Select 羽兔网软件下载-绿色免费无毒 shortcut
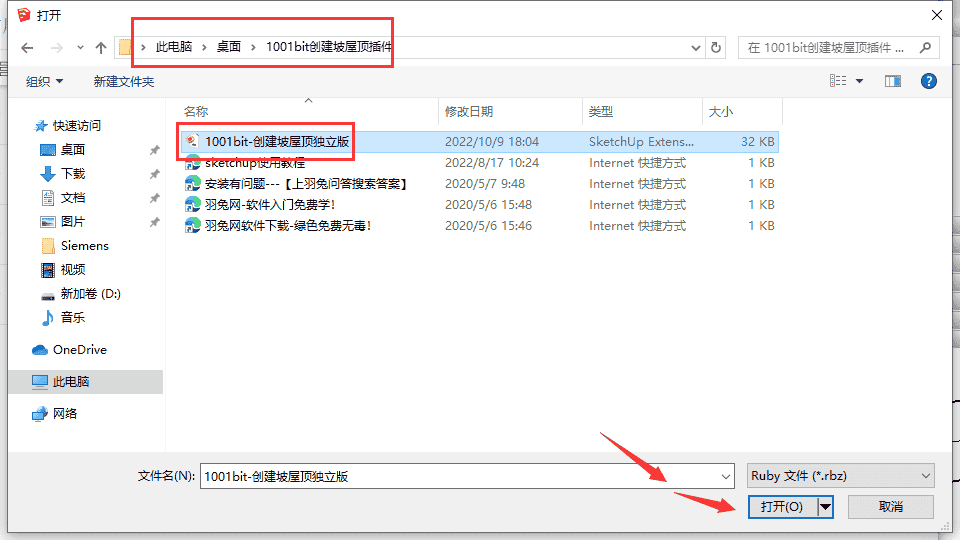 pyautogui.click(x=288, y=225)
